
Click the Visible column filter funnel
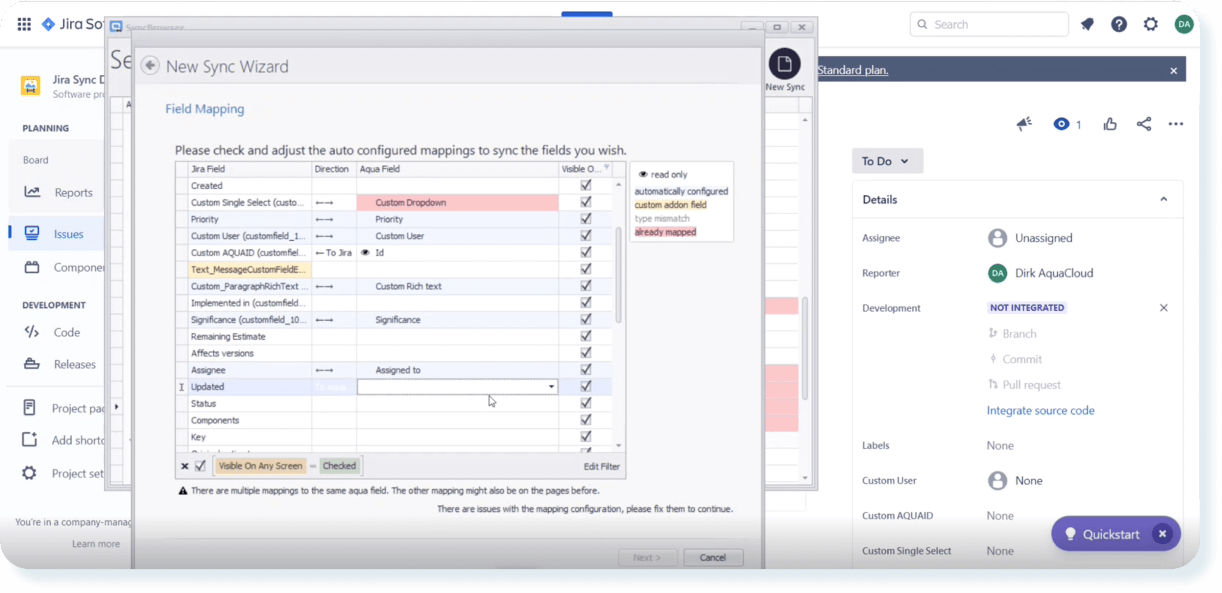(606, 168)
